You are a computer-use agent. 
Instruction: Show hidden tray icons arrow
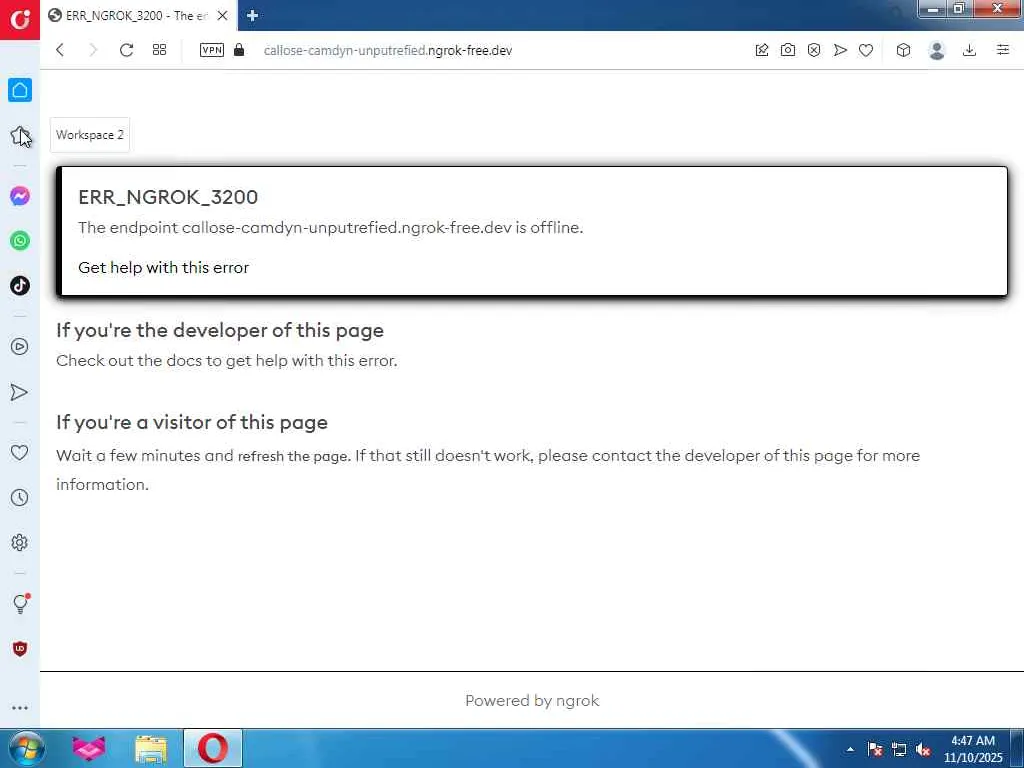(850, 750)
